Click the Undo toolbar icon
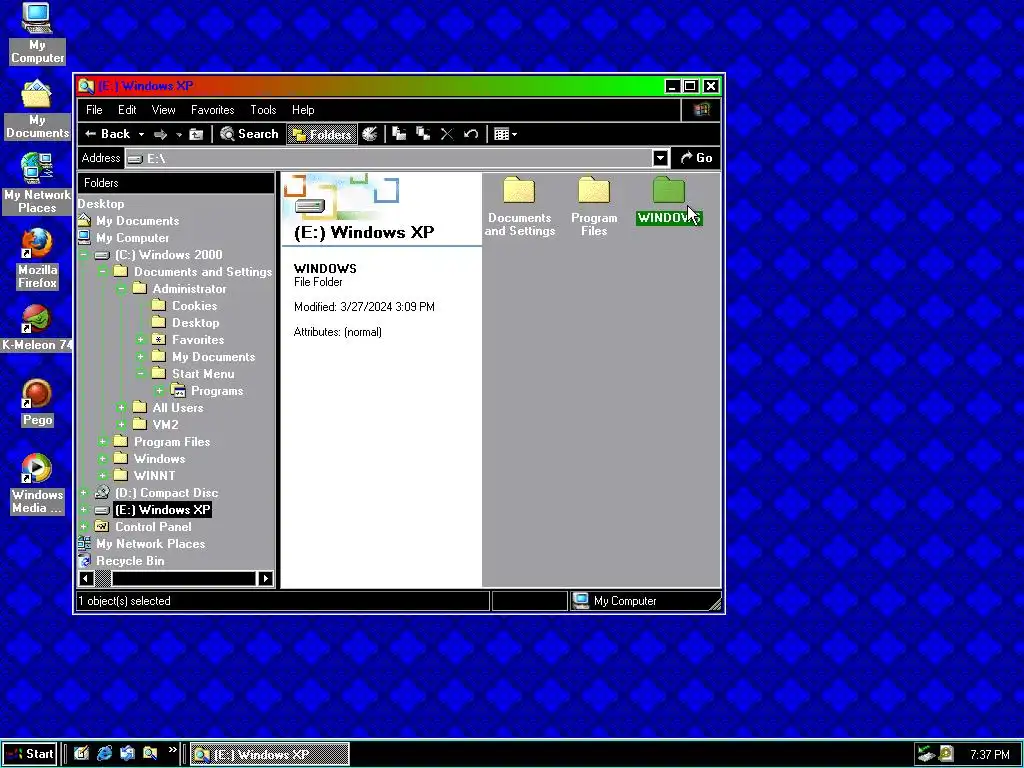 tap(471, 134)
